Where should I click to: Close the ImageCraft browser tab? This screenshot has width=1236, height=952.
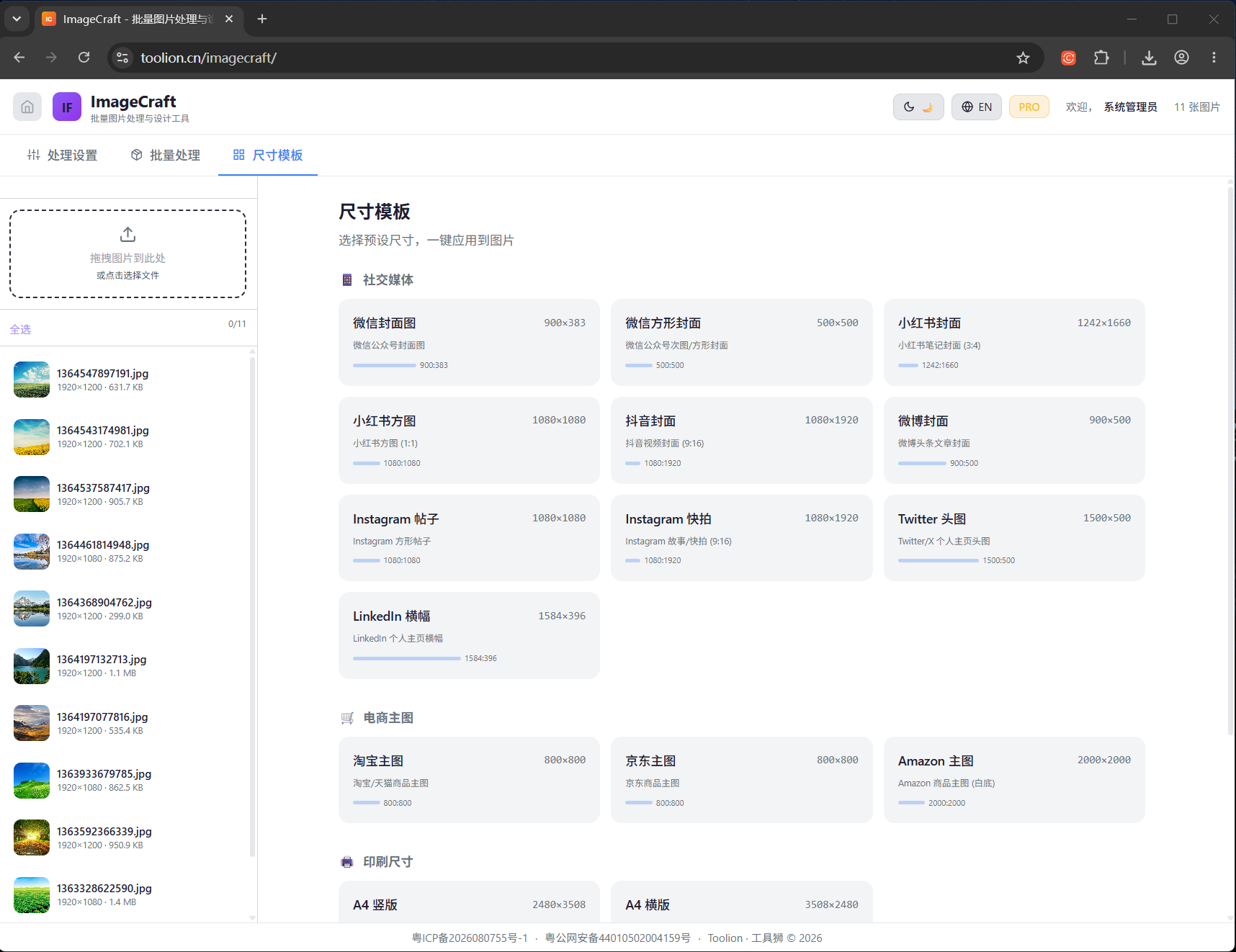[229, 19]
